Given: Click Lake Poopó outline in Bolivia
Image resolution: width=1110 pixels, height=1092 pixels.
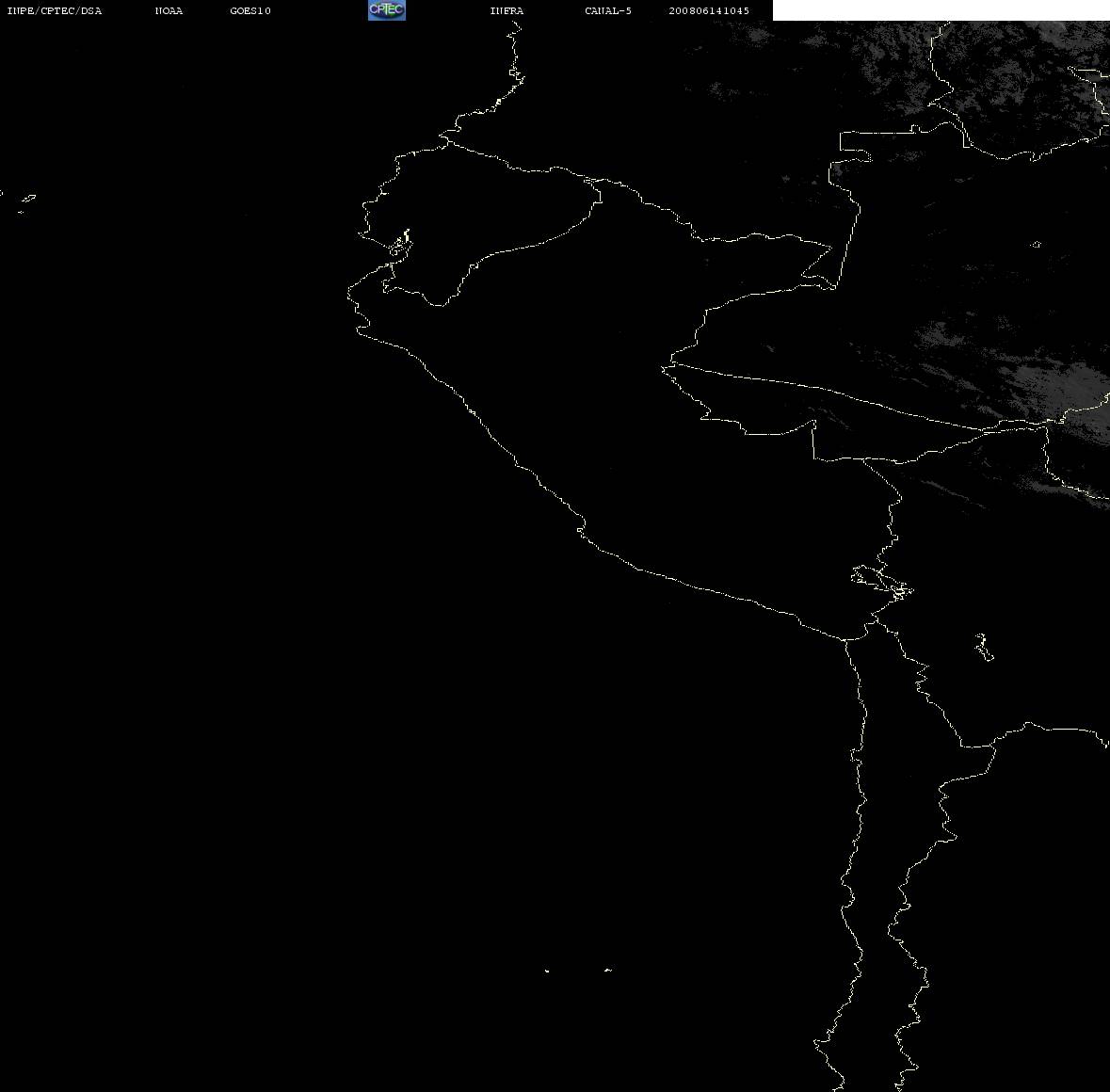Looking at the screenshot, I should (x=984, y=647).
